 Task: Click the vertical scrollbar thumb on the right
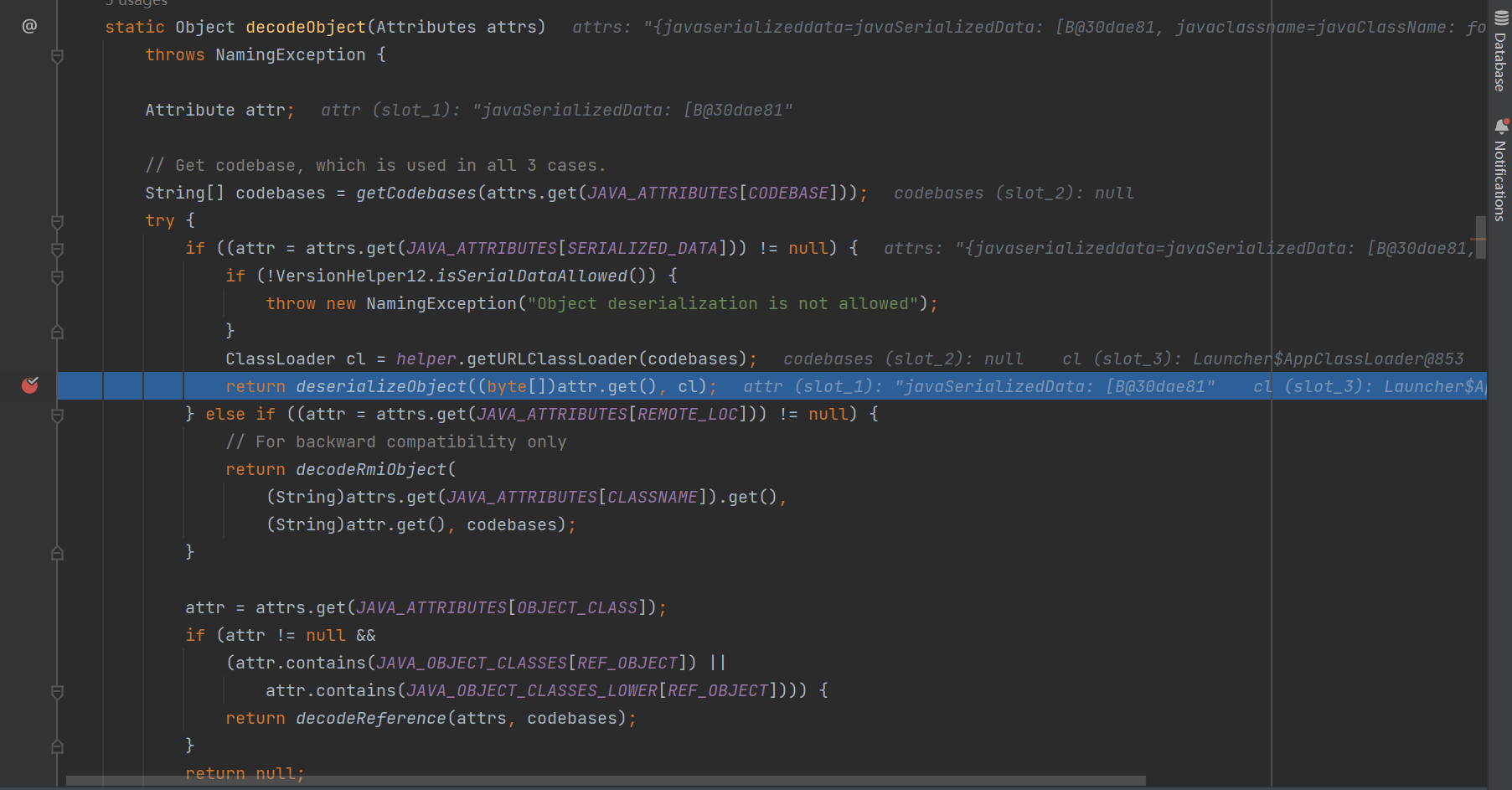click(x=1480, y=237)
